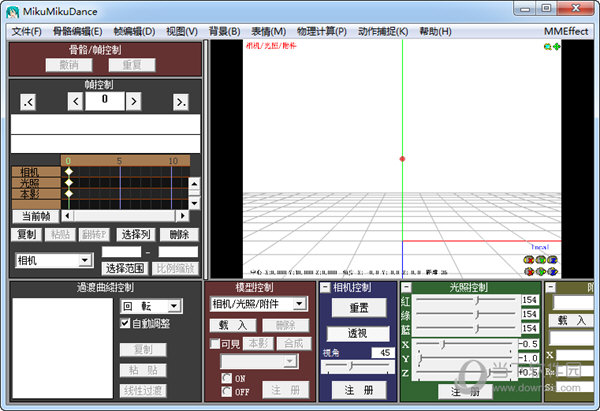Image resolution: width=600 pixels, height=411 pixels.
Task: Step forward one frame with > button
Action: [x=134, y=101]
